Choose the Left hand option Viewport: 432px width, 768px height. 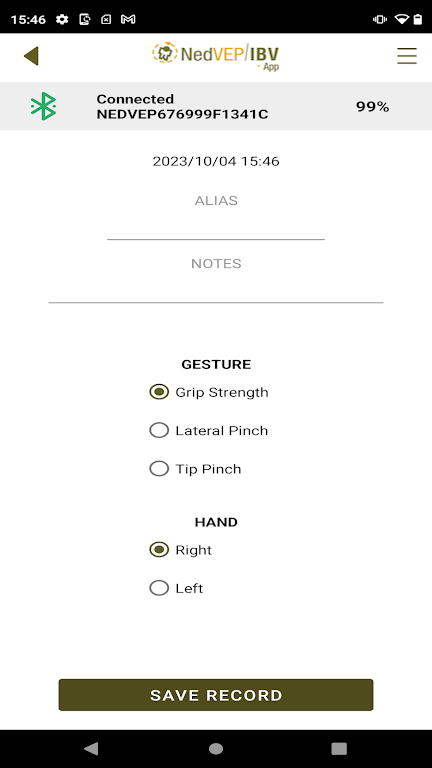(x=176, y=588)
